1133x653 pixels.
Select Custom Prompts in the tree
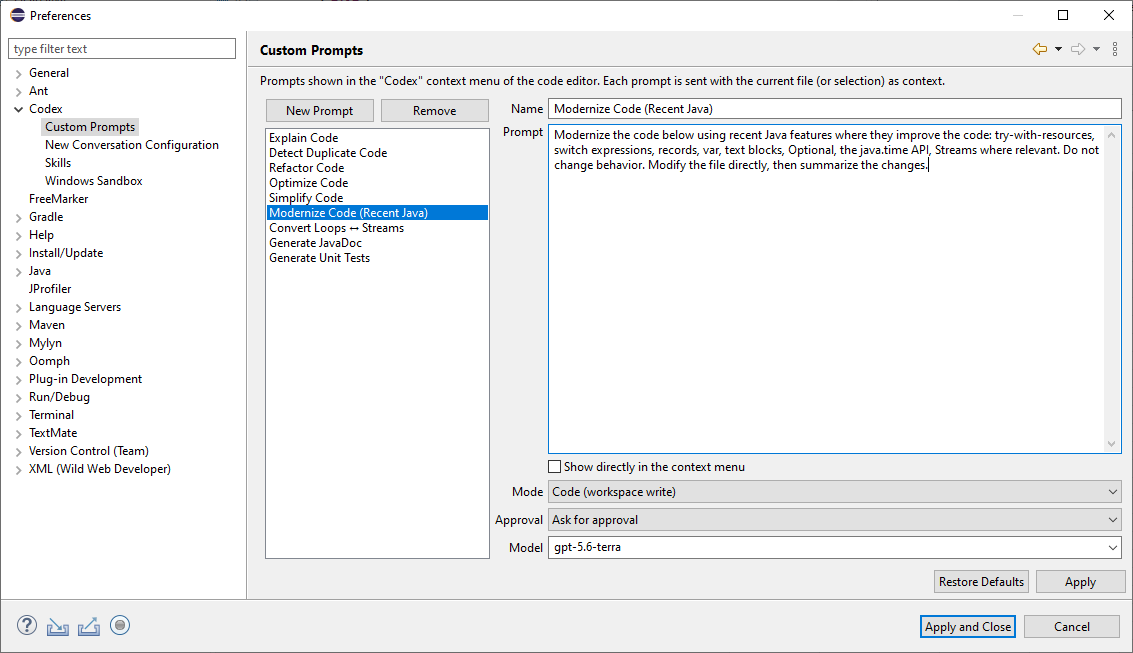(x=90, y=127)
